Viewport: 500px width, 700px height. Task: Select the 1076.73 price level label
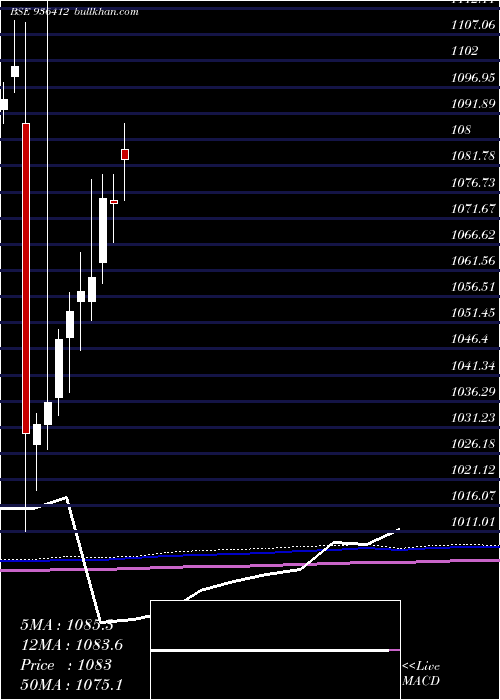tap(473, 182)
